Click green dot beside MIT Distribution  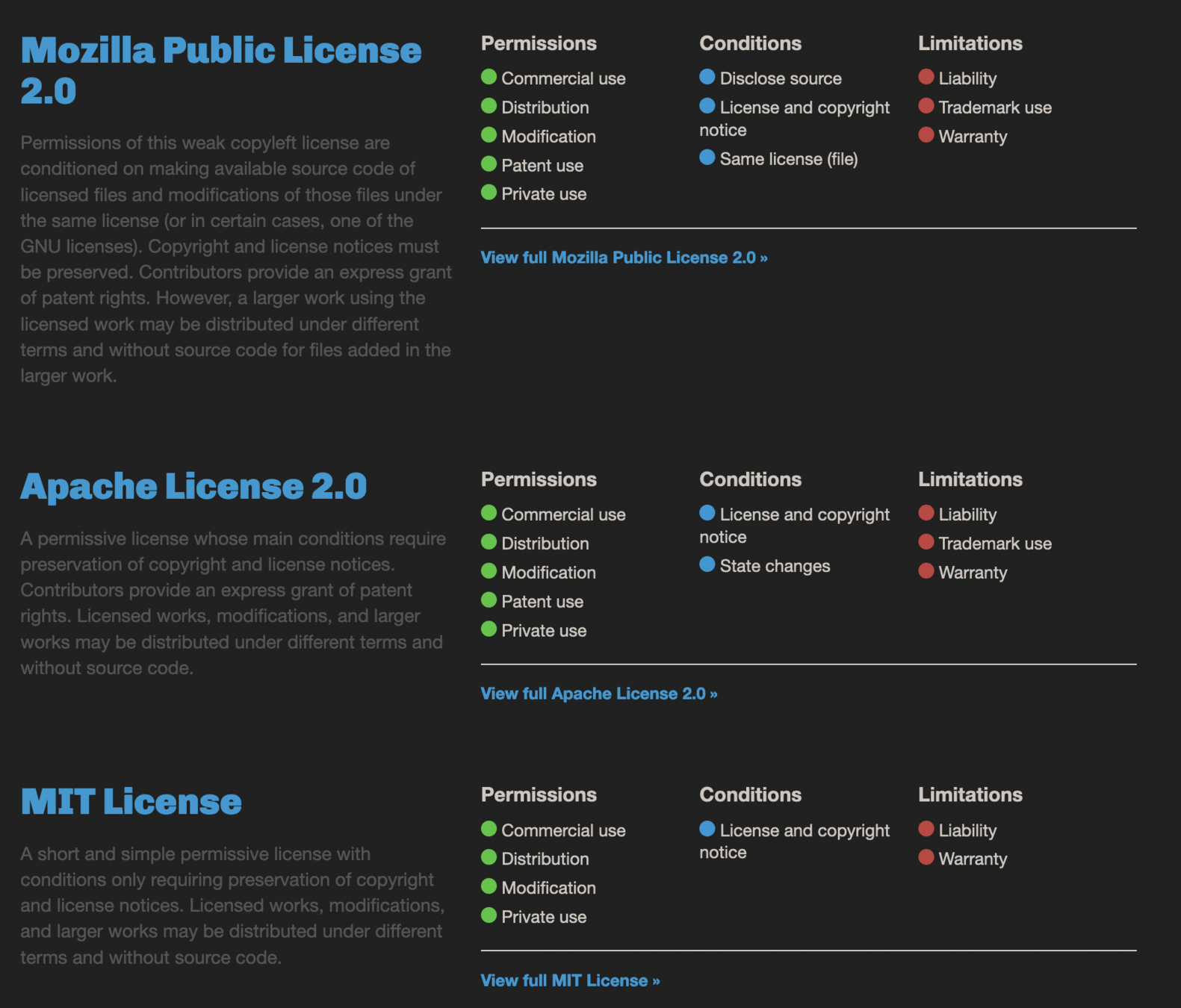[x=489, y=857]
